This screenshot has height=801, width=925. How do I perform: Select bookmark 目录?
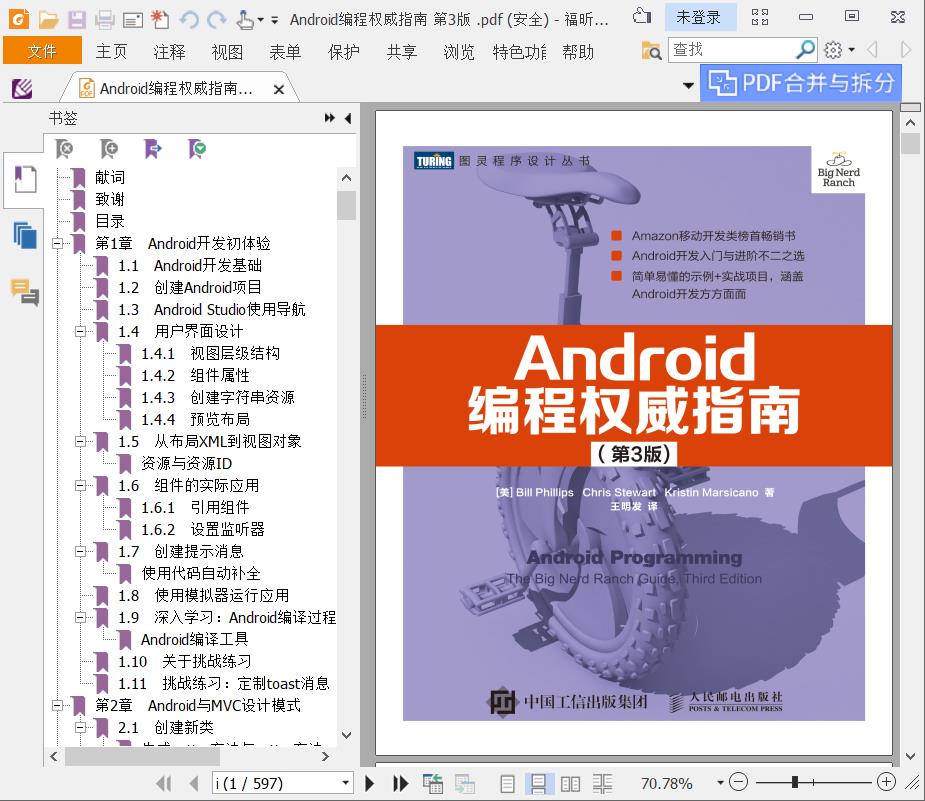pos(110,221)
